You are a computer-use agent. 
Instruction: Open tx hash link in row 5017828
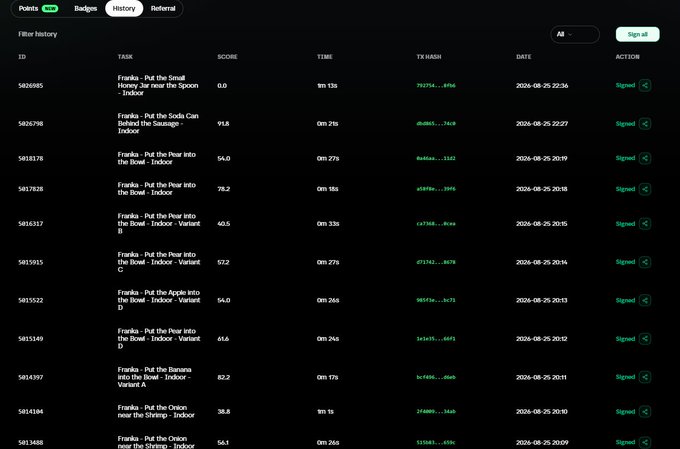436,189
